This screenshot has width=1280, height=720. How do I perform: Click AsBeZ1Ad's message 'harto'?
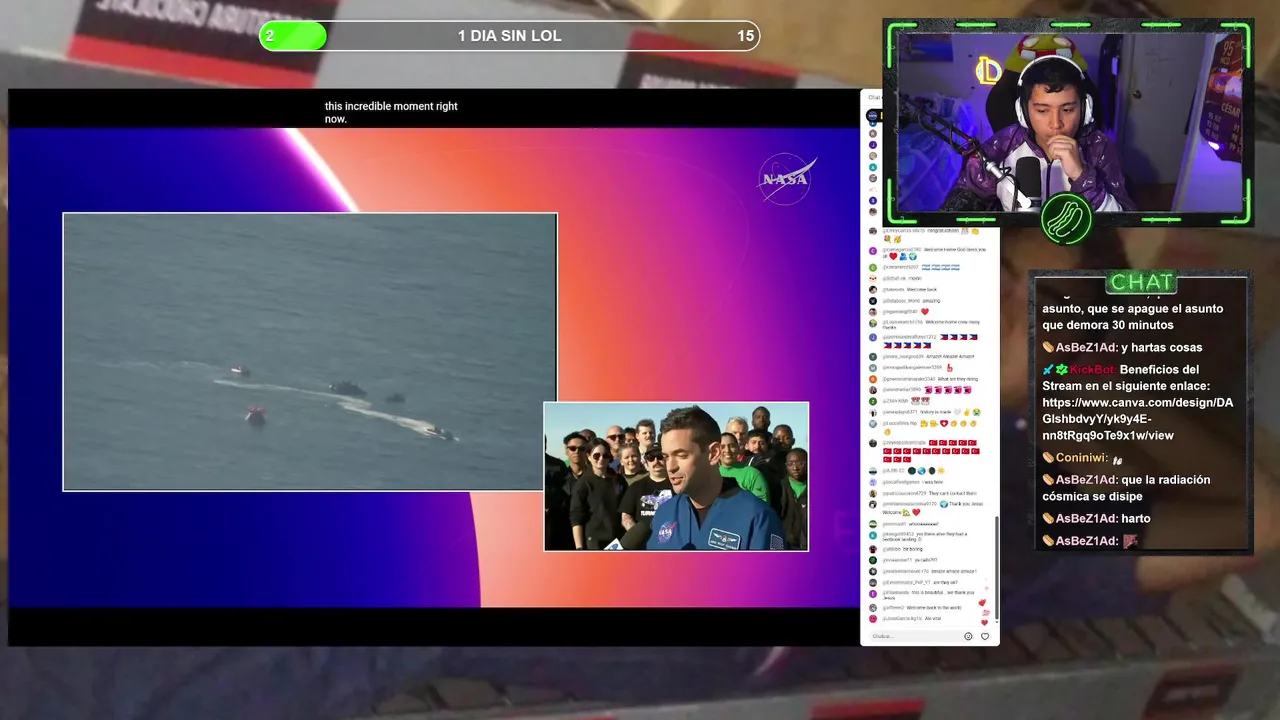[1136, 518]
